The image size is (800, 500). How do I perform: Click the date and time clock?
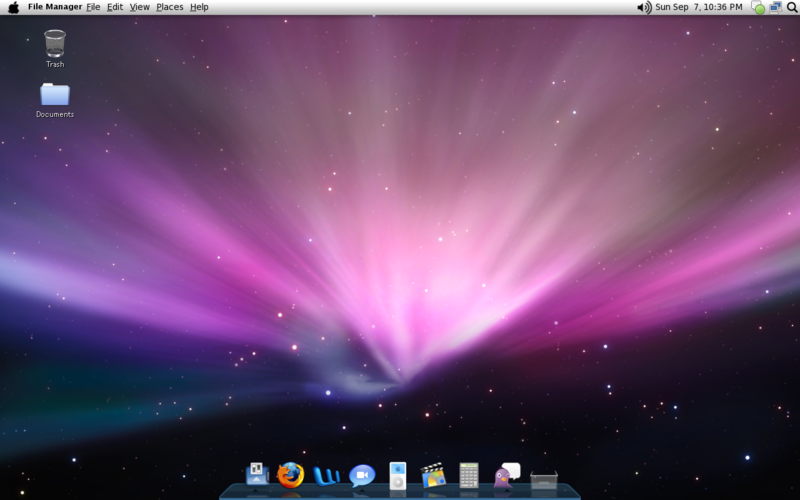click(698, 7)
